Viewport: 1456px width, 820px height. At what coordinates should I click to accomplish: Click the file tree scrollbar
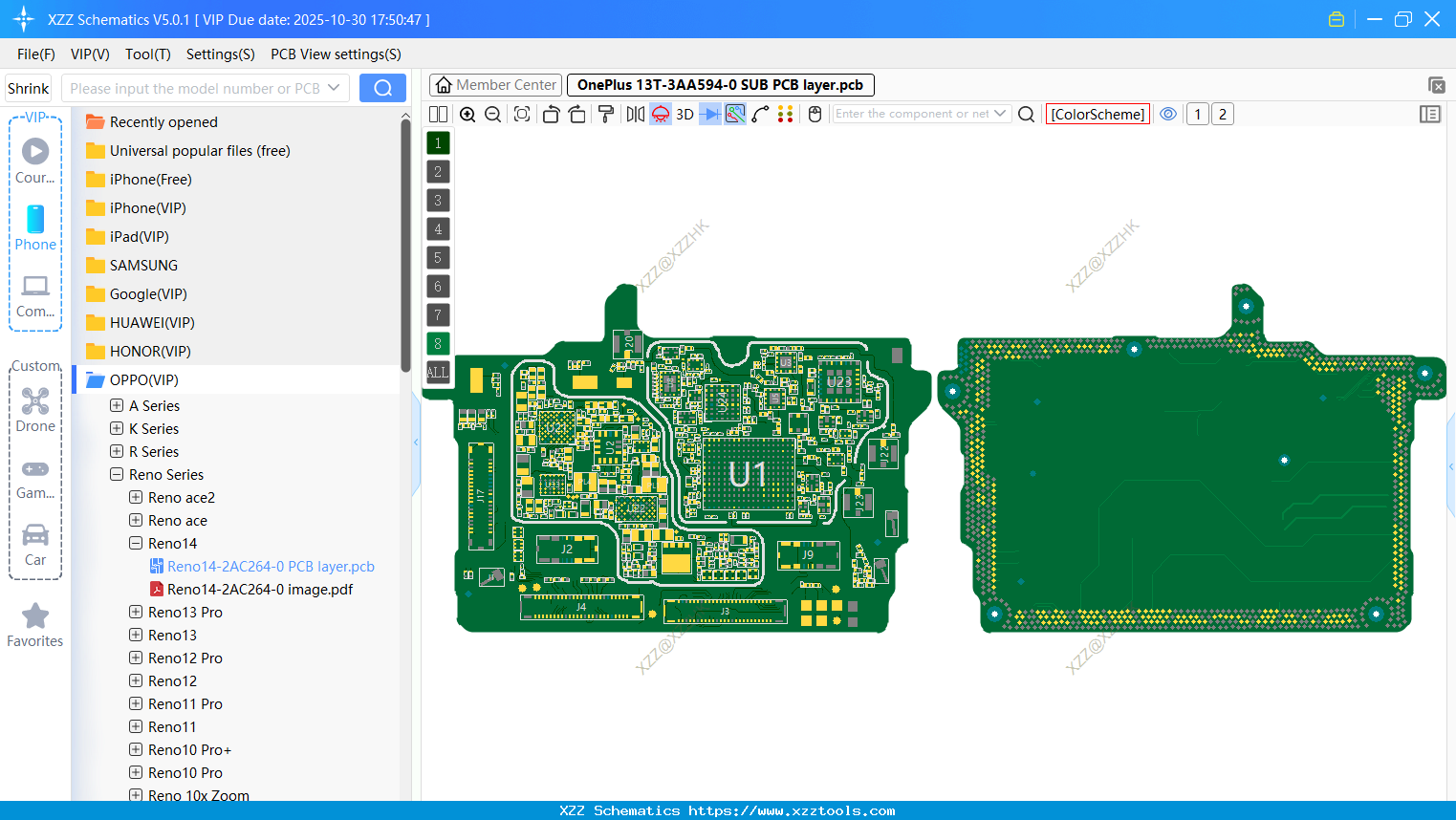[405, 248]
